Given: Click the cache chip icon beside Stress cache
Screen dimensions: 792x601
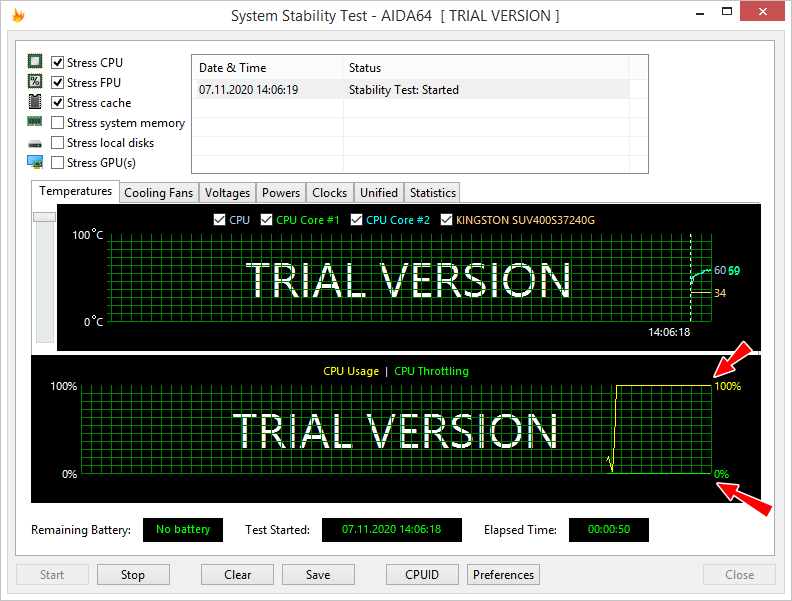Looking at the screenshot, I should click(35, 102).
